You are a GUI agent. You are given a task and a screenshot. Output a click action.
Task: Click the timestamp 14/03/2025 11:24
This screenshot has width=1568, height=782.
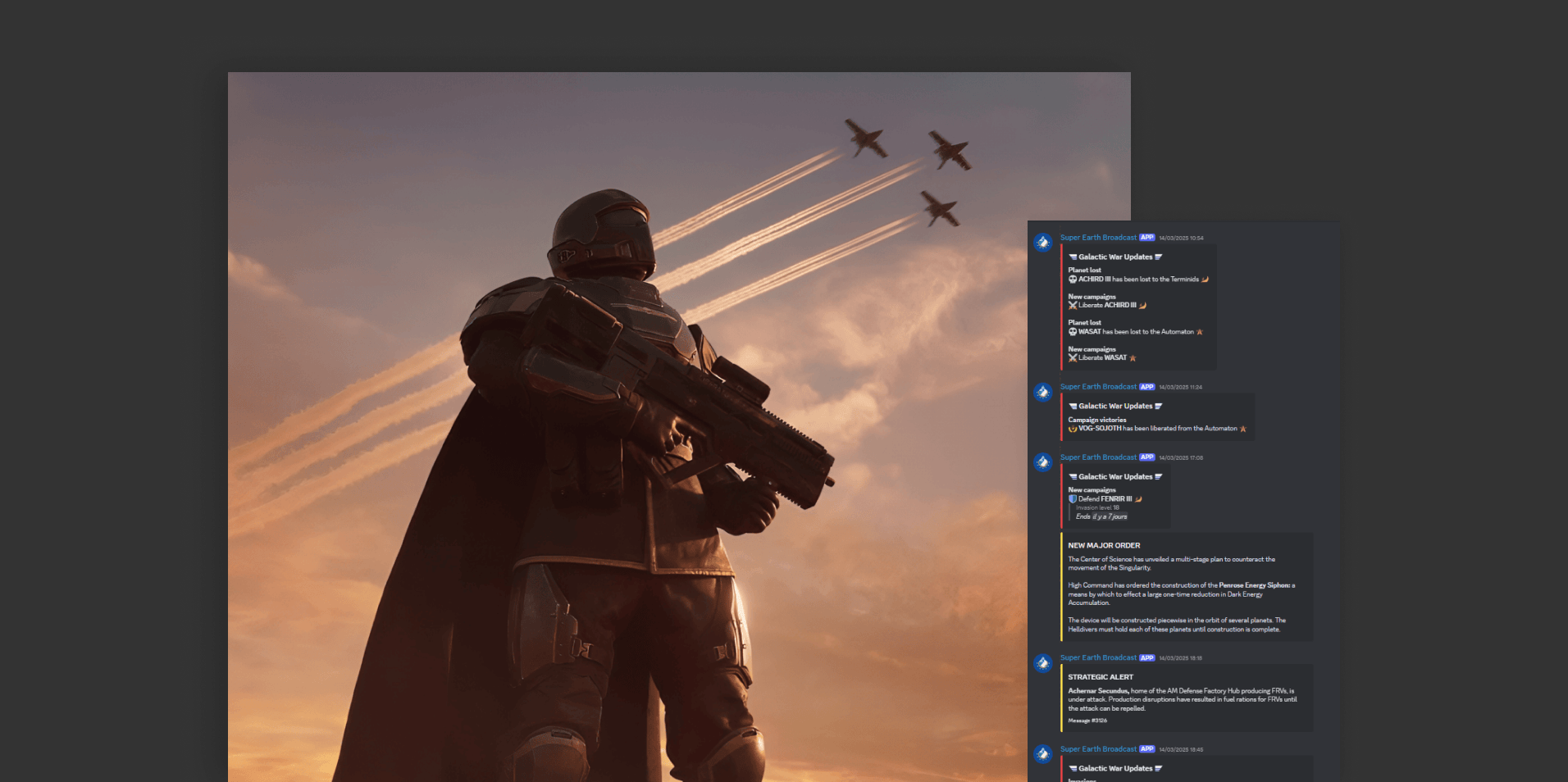pyautogui.click(x=1181, y=388)
